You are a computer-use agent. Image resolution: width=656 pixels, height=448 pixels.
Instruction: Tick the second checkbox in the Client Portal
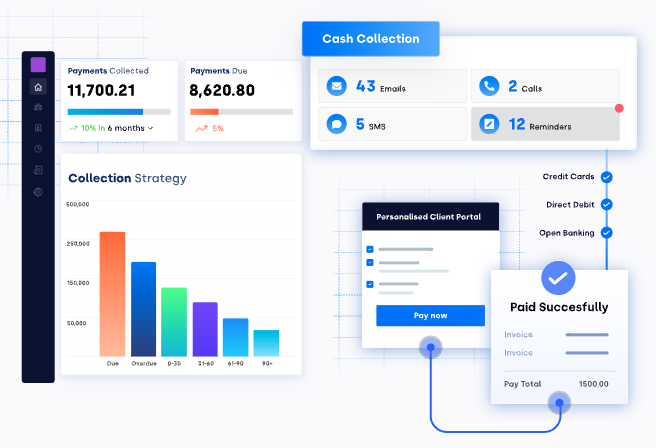click(370, 263)
